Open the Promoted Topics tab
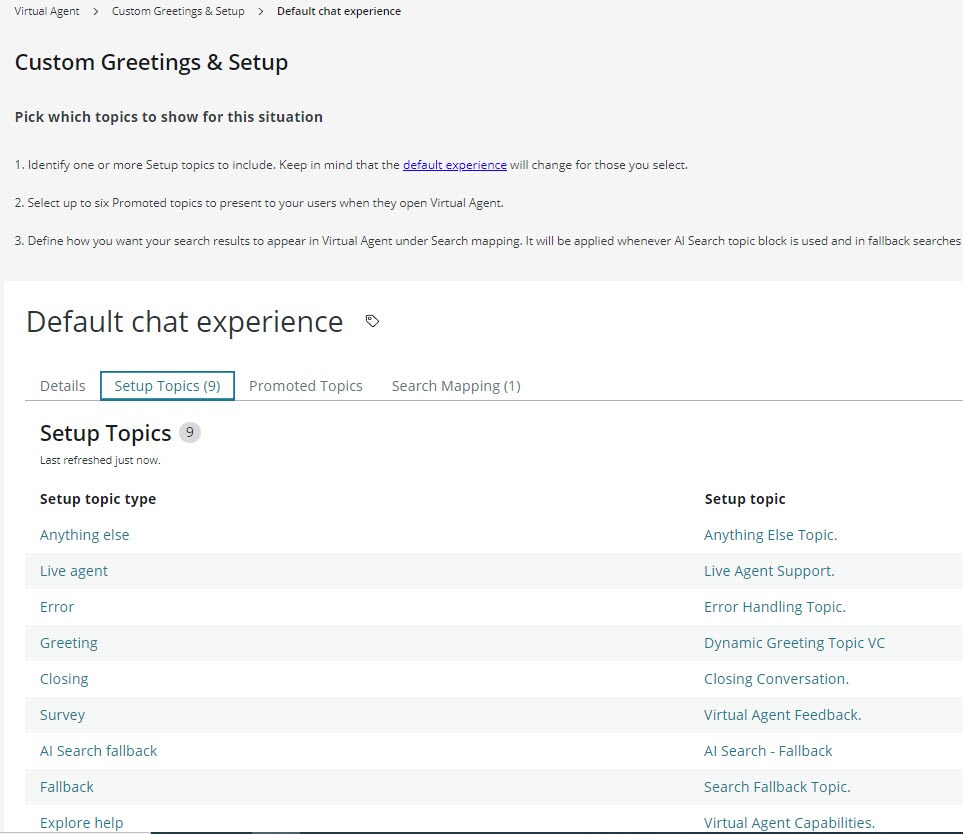The image size is (963, 834). 305,385
